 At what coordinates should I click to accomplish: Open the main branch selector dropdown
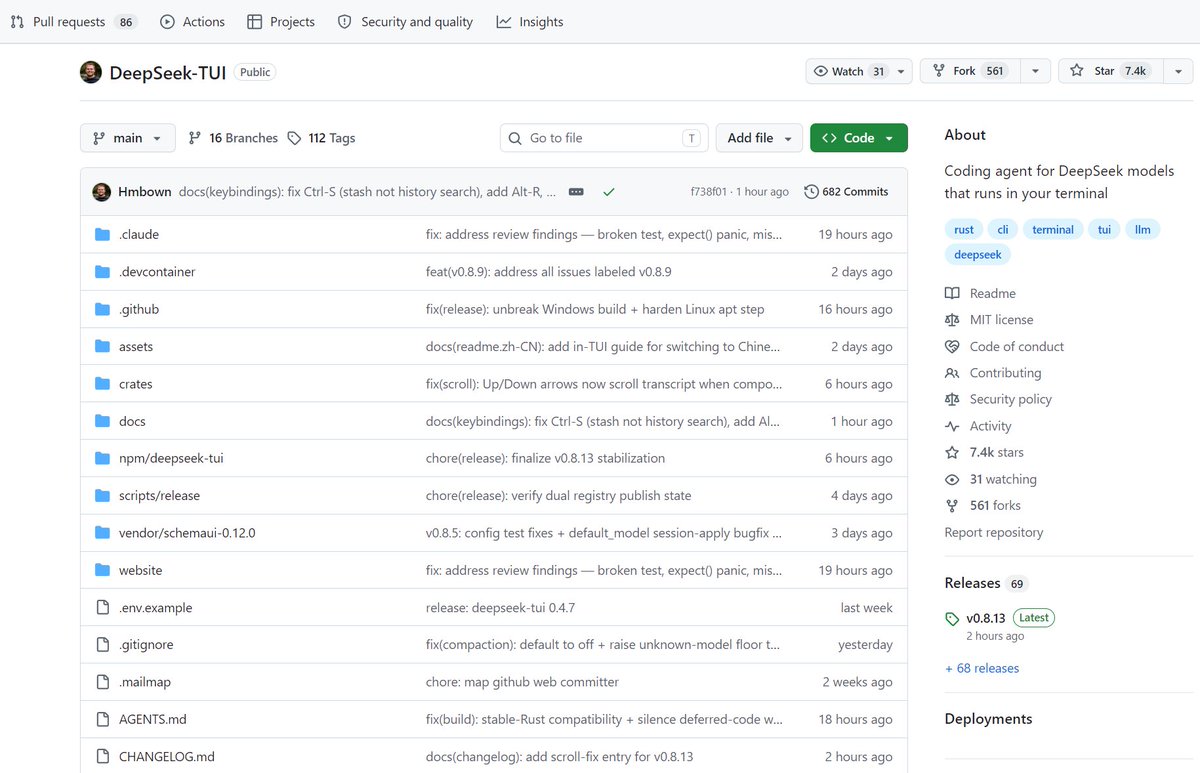tap(128, 138)
